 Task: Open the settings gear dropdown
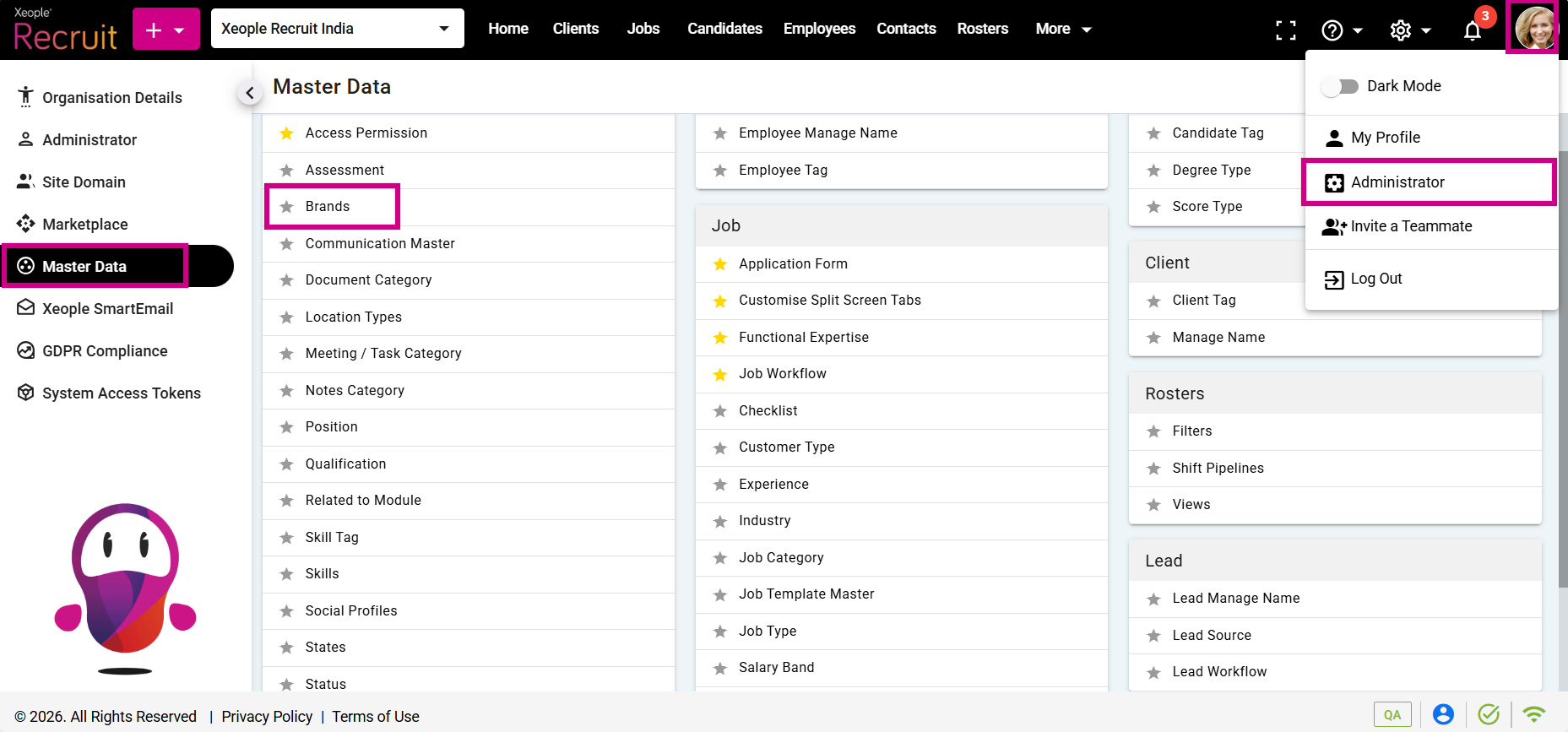1409,30
